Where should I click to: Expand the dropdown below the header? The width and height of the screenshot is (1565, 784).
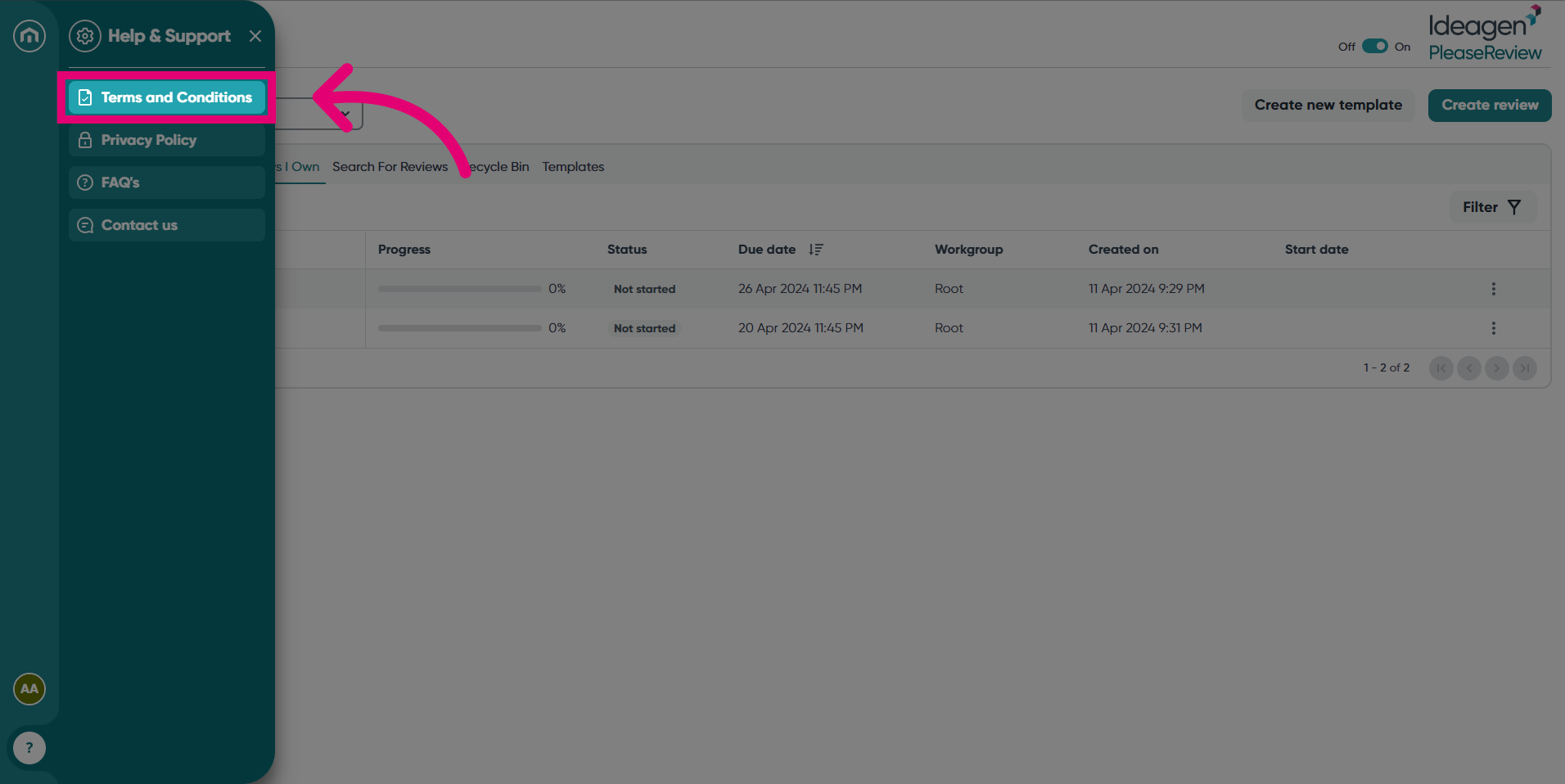345,114
